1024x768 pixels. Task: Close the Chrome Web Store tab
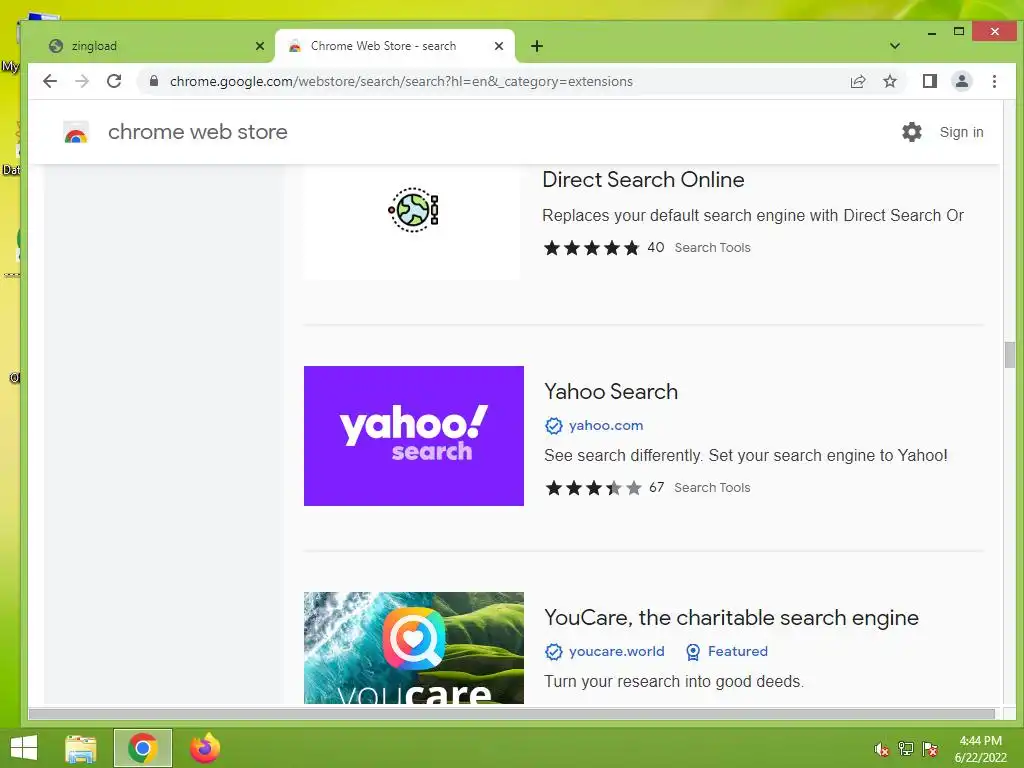(499, 46)
